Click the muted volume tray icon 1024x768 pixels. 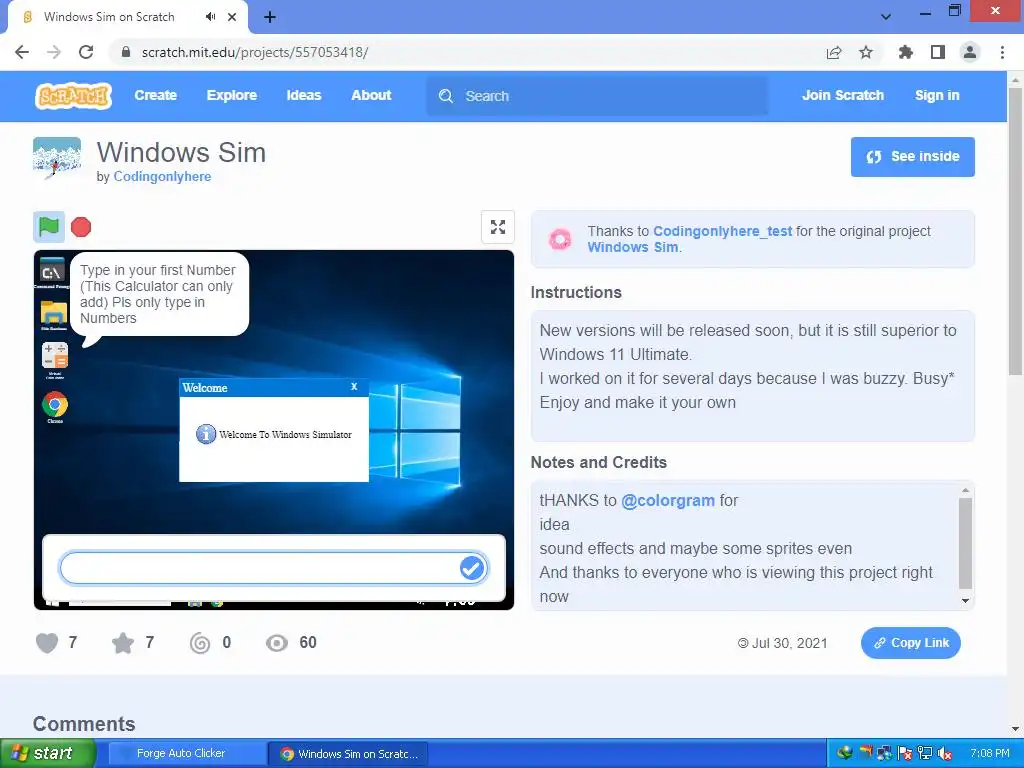click(x=945, y=754)
